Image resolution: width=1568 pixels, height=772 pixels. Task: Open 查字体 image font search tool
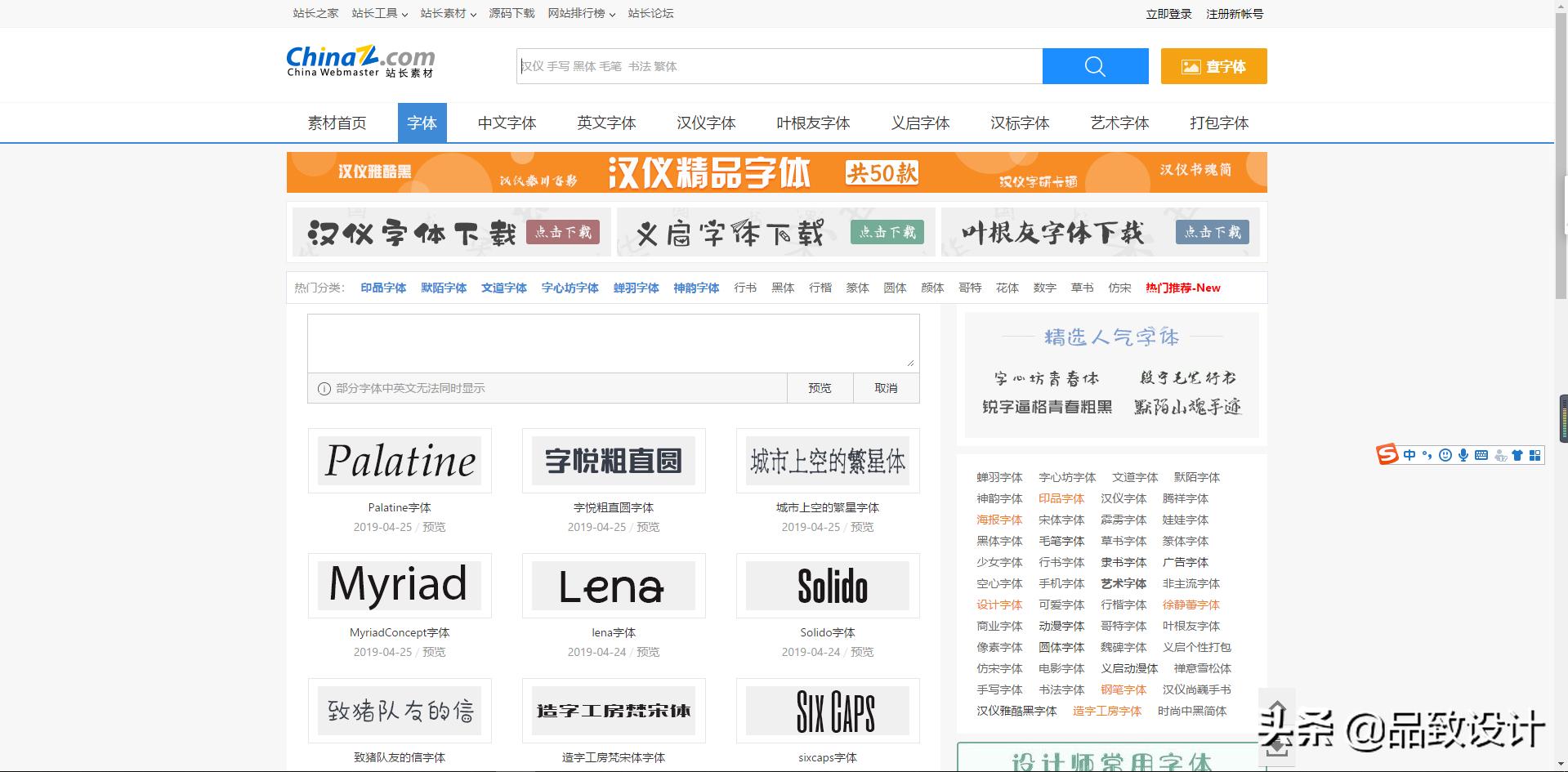1213,66
